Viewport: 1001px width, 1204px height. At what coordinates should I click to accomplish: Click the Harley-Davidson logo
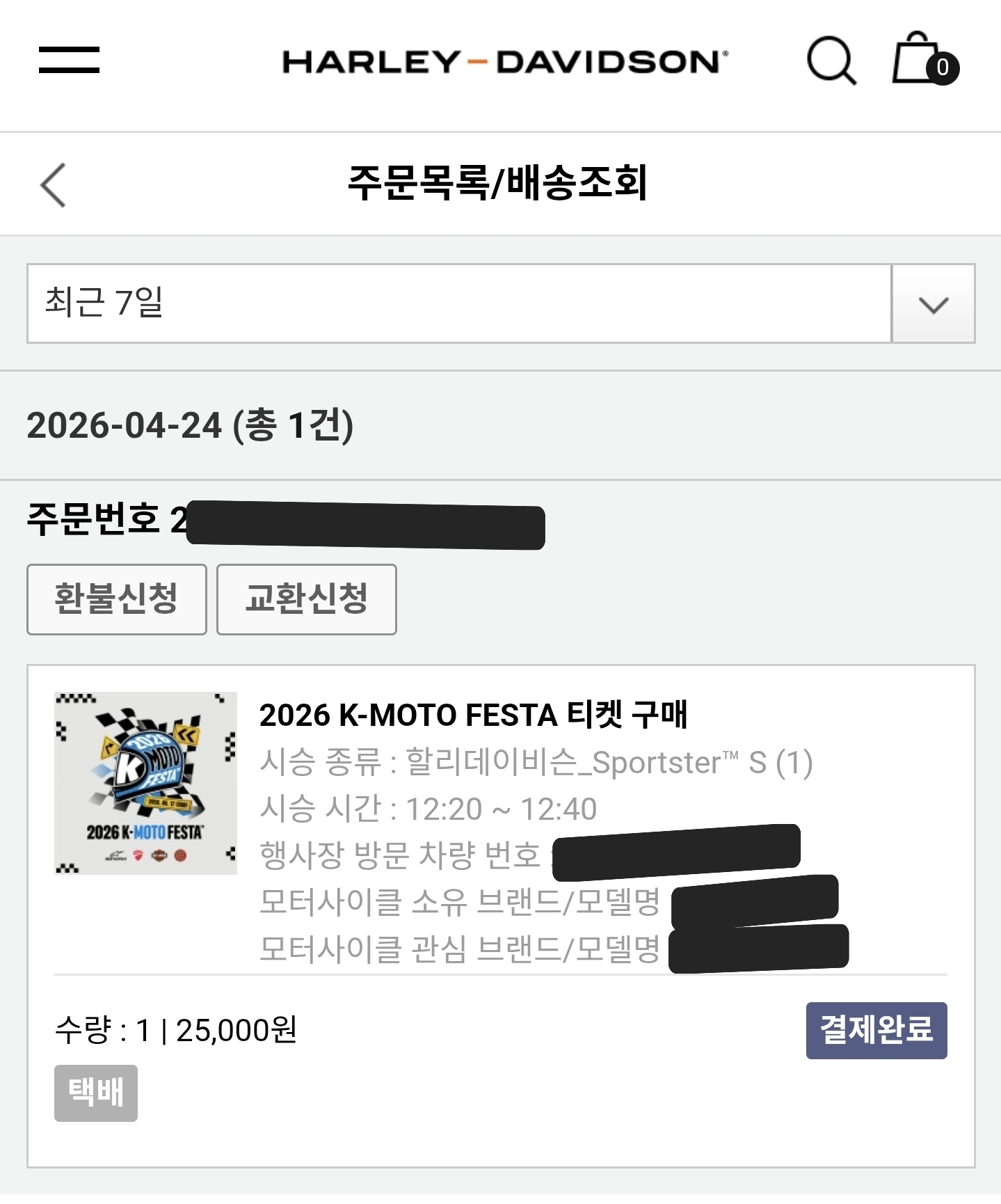[505, 62]
